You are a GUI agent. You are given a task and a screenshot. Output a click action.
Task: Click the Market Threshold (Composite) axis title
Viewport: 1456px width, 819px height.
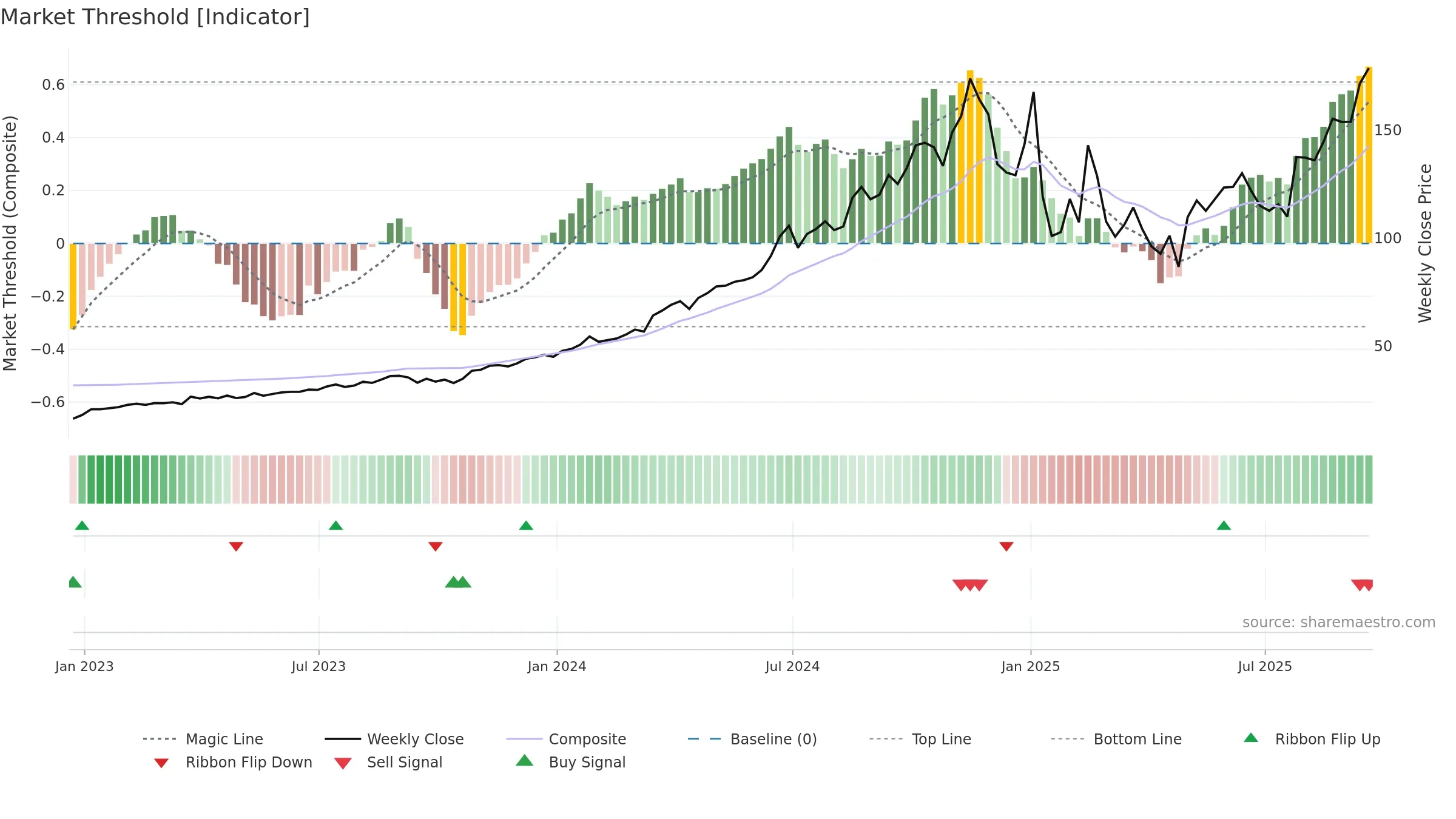click(x=10, y=243)
